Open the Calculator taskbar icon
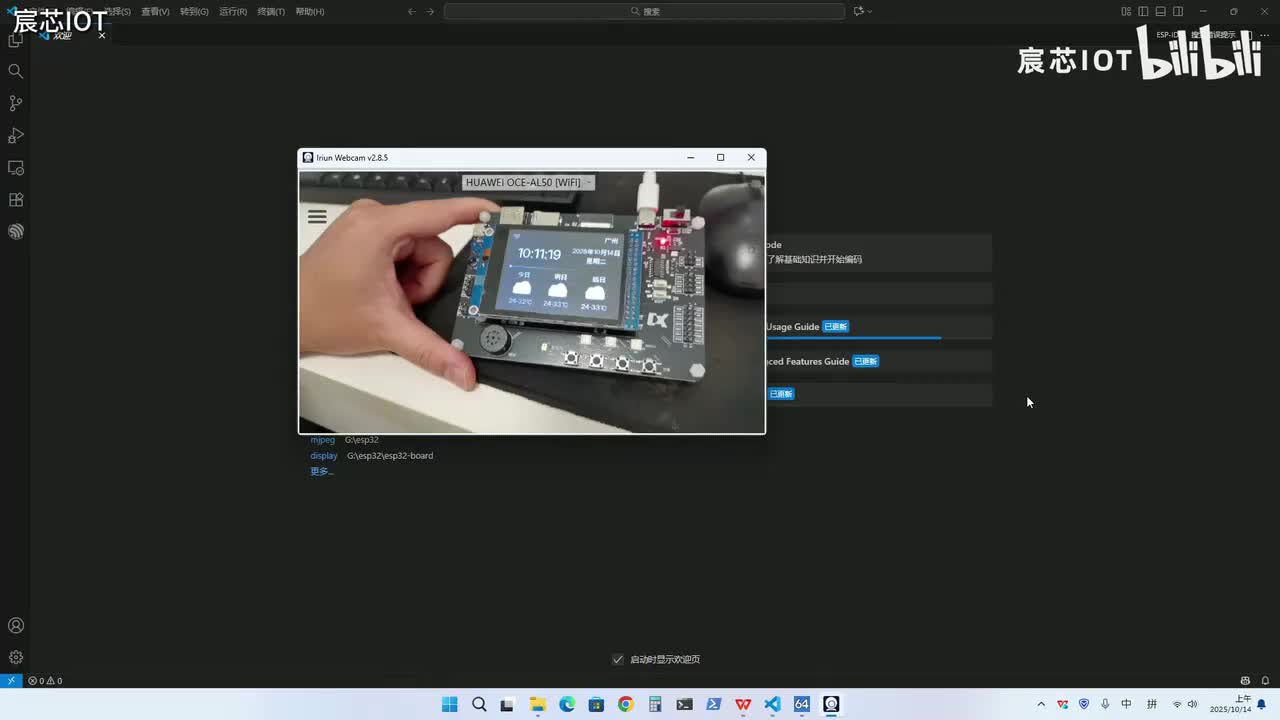The image size is (1280, 720). pos(655,704)
